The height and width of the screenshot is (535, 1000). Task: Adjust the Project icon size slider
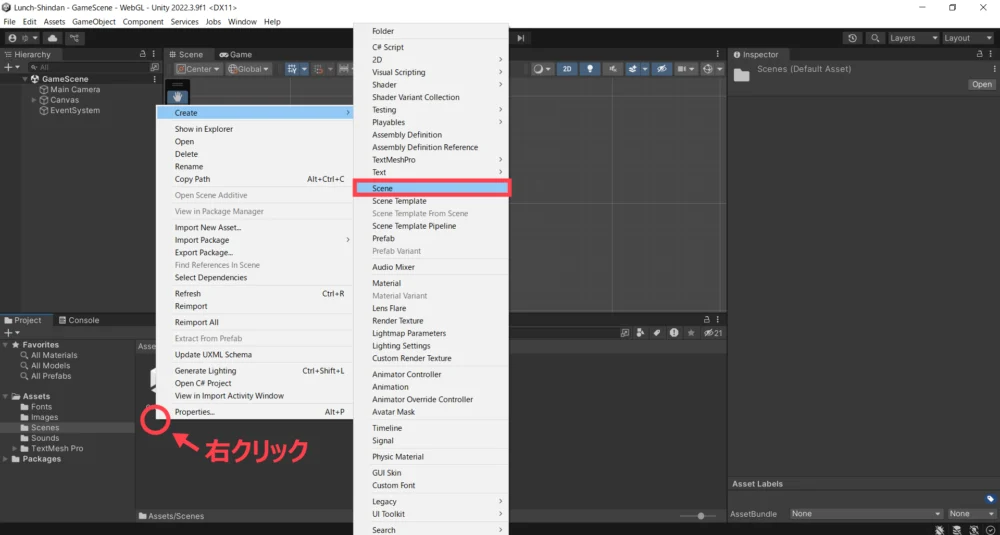pos(700,516)
